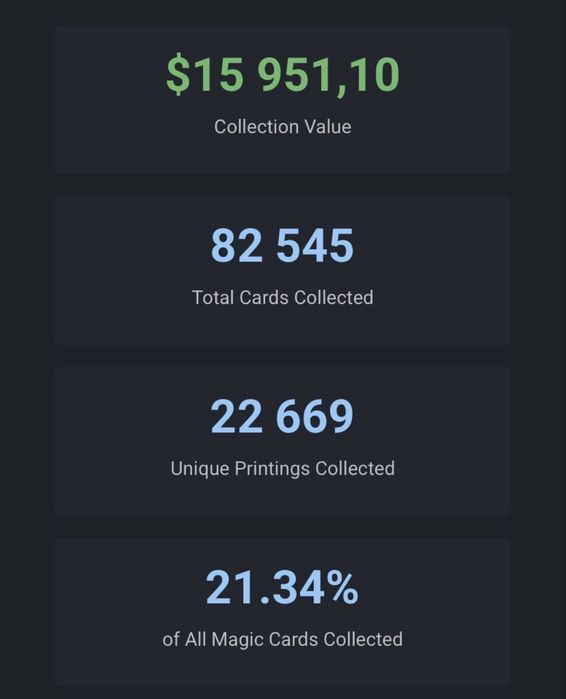Click the green dollar sign symbol
The image size is (566, 699).
[x=178, y=74]
